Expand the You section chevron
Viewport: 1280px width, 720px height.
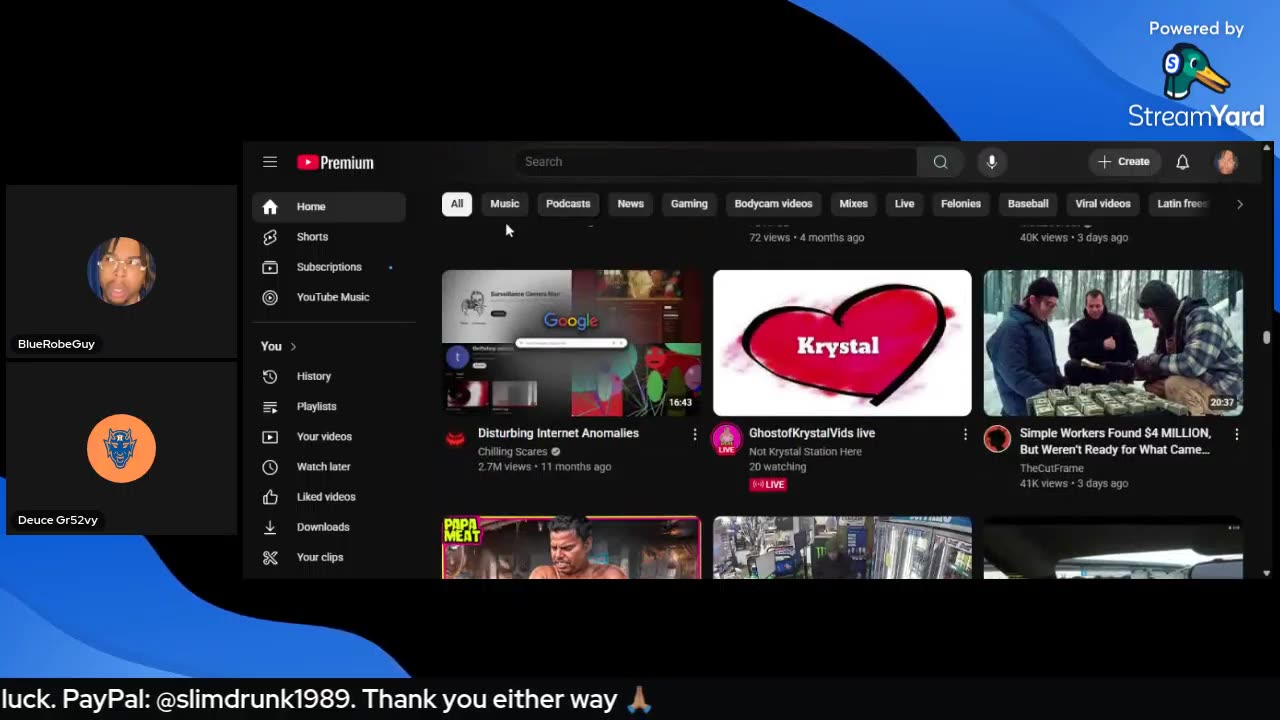tap(293, 346)
